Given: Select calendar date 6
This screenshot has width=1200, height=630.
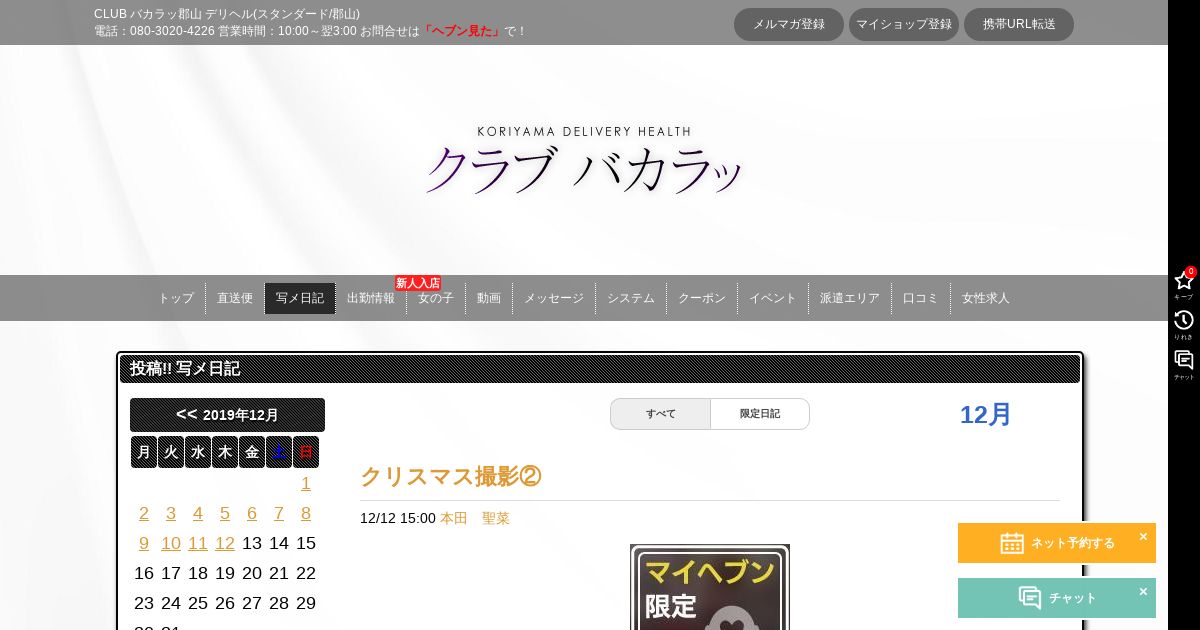Looking at the screenshot, I should click(252, 513).
